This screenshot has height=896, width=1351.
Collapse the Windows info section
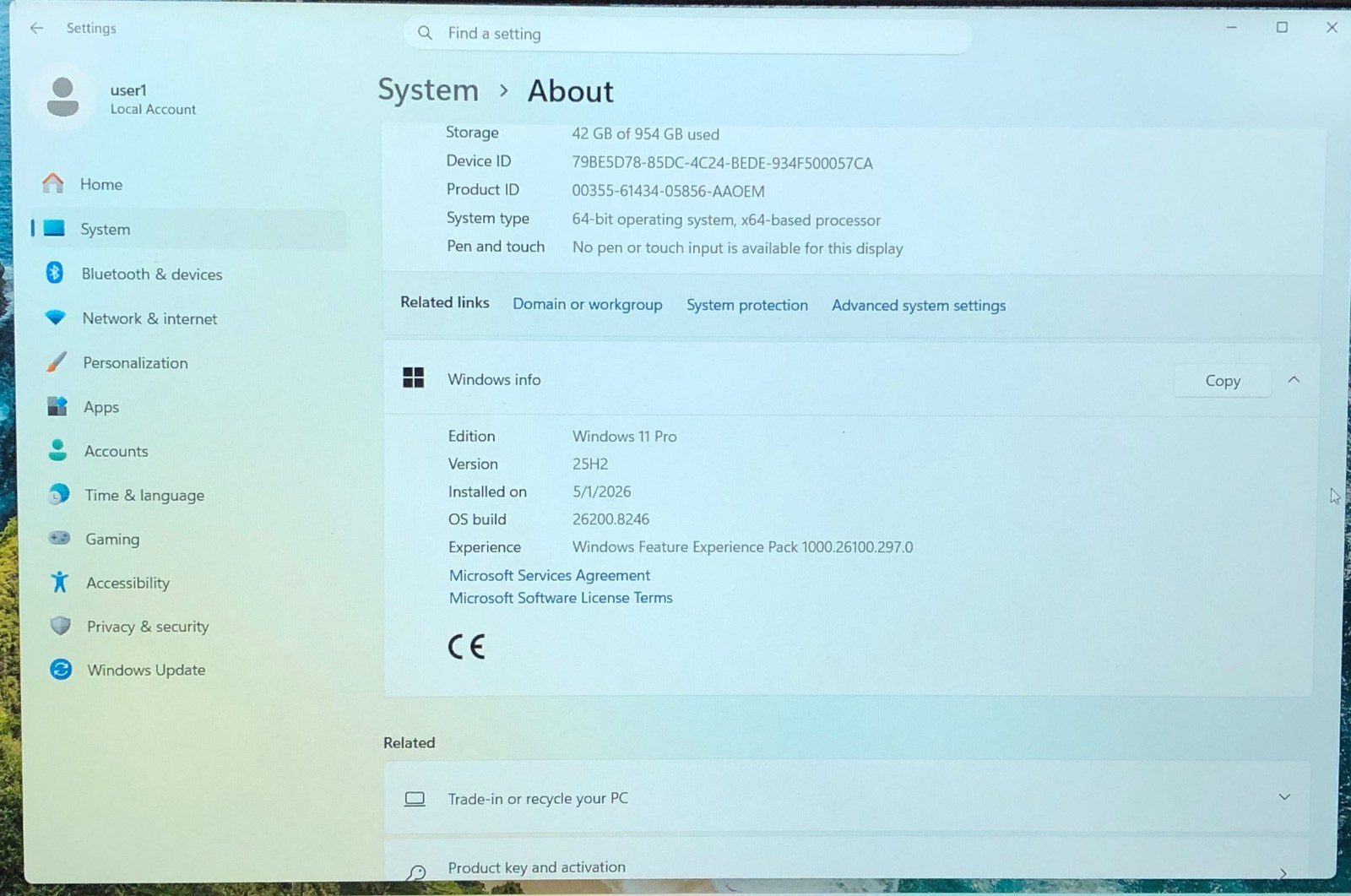pos(1294,380)
